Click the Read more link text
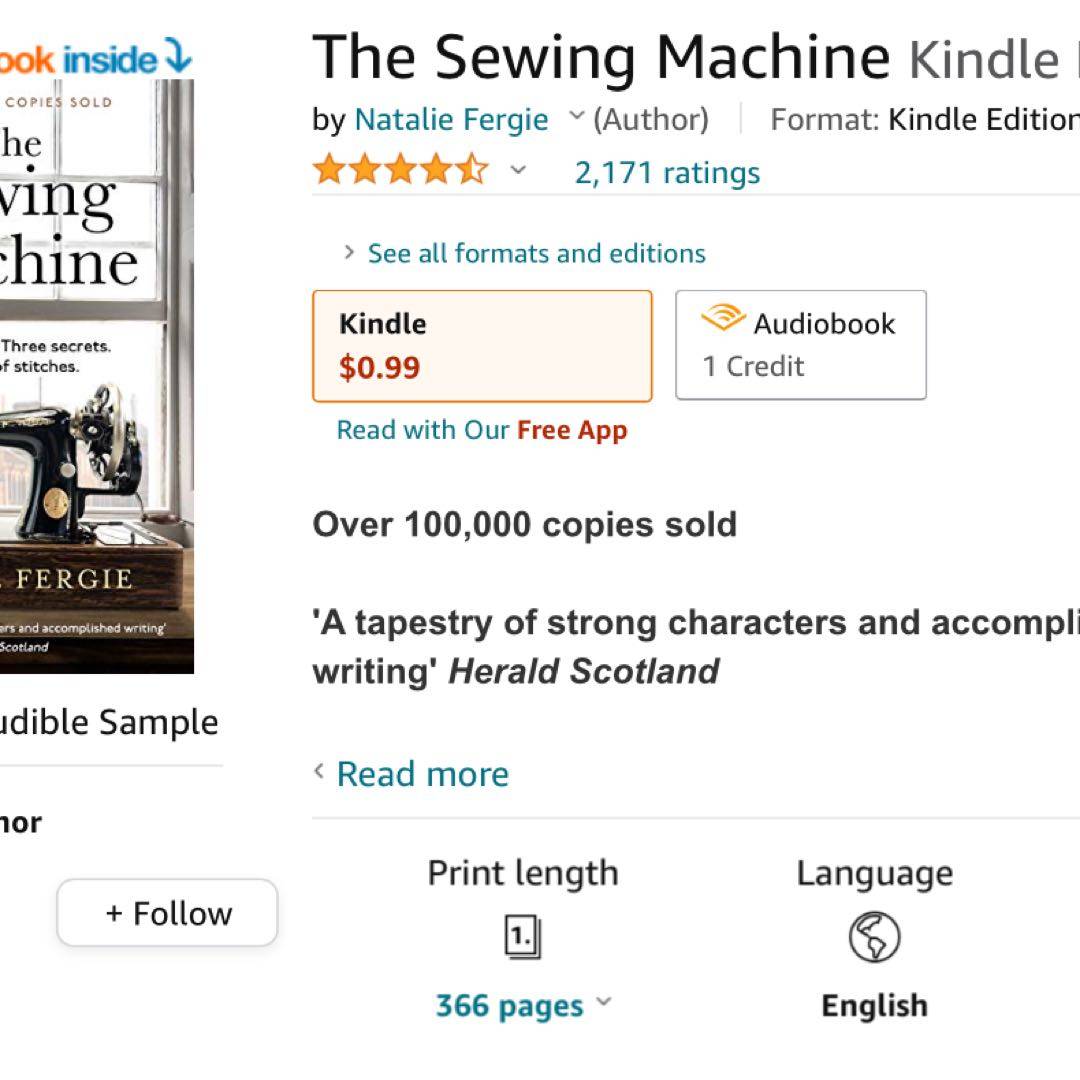Viewport: 1080px width, 1080px height. coord(422,773)
